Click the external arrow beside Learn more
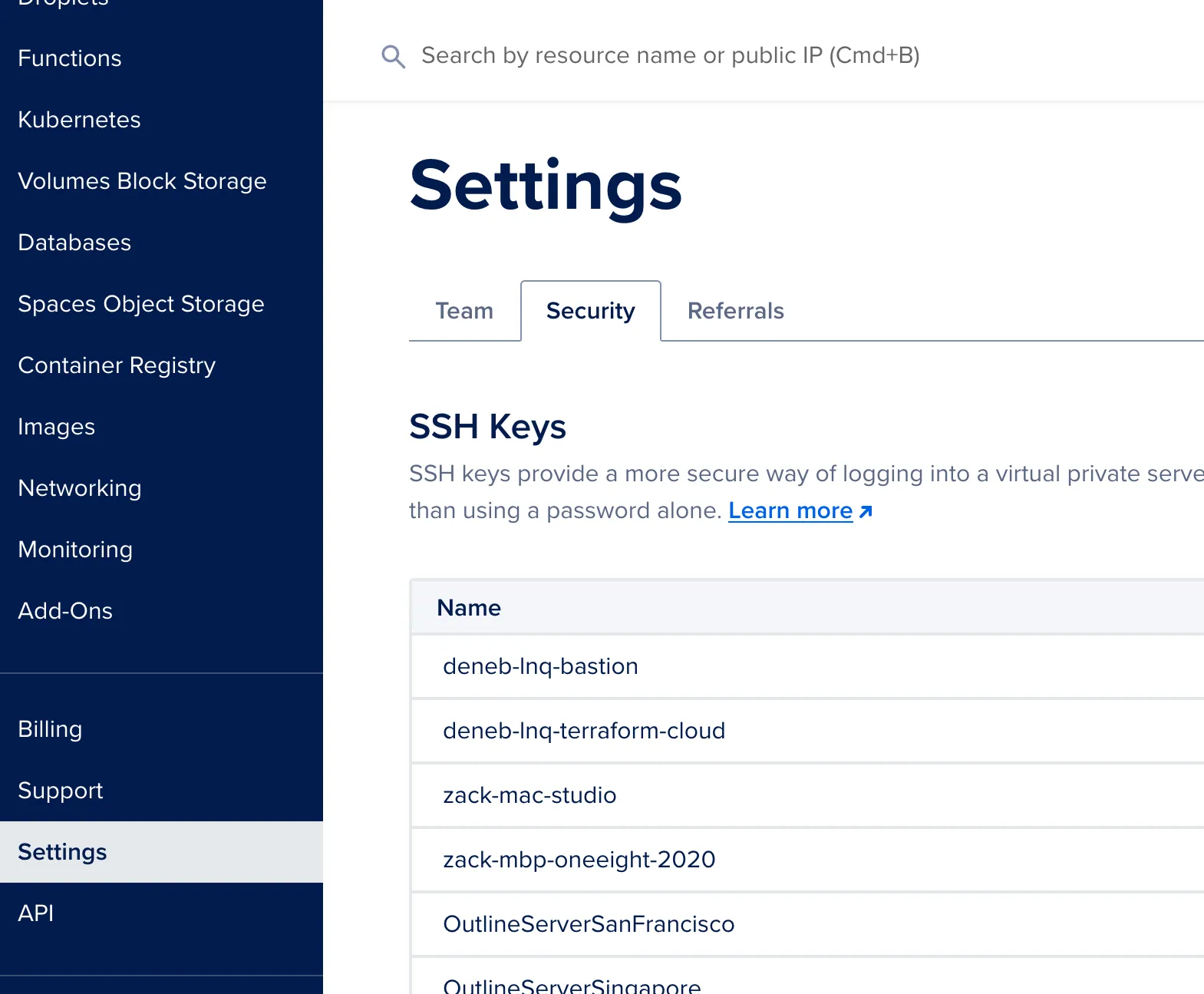The width and height of the screenshot is (1204, 994). (x=866, y=512)
